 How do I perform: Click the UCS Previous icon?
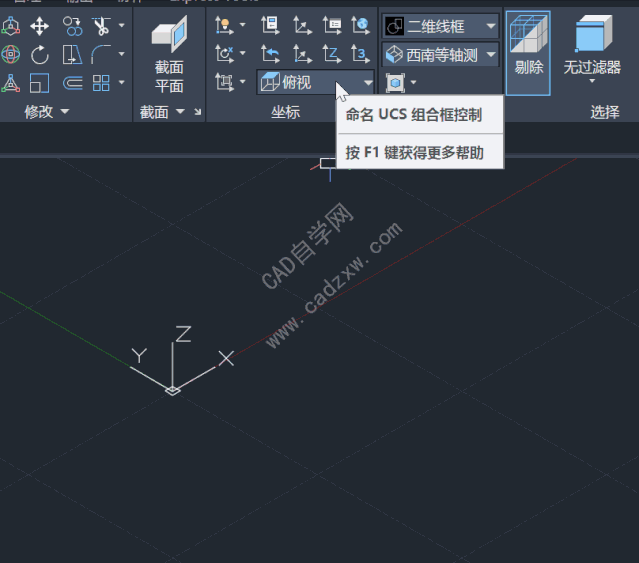pyautogui.click(x=270, y=54)
